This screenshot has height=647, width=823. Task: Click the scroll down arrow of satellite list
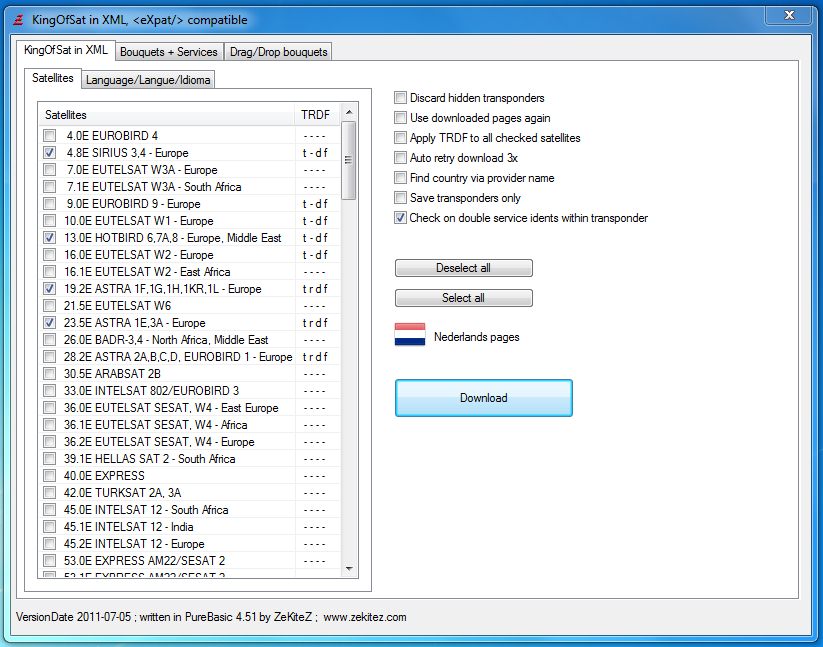pos(349,569)
